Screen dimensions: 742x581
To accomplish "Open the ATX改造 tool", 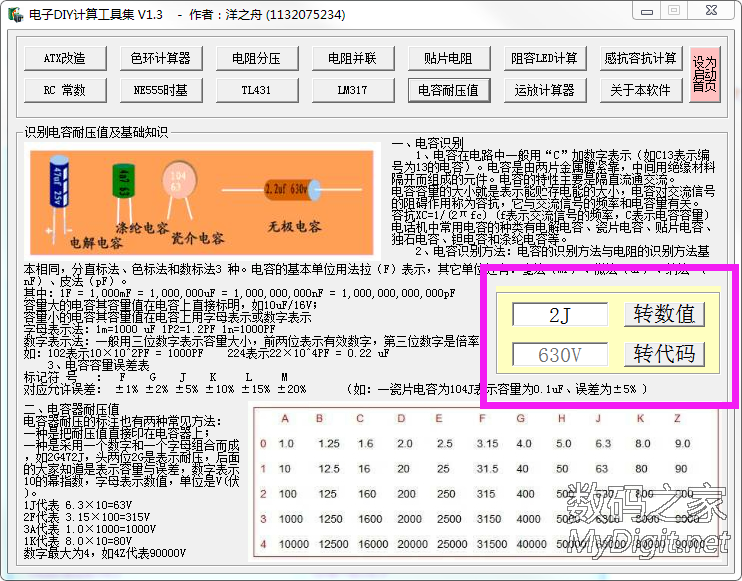I will pyautogui.click(x=65, y=58).
